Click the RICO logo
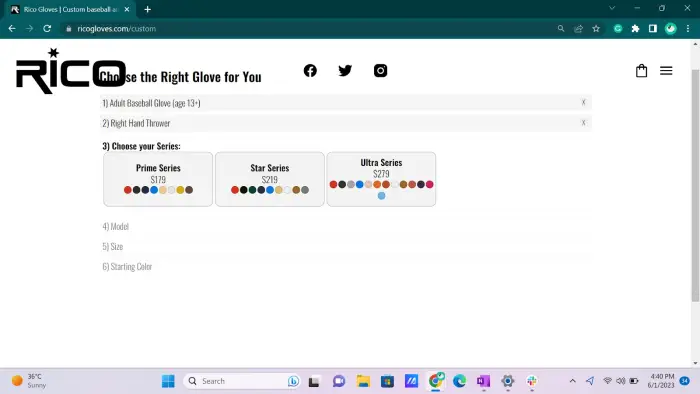 (x=71, y=71)
